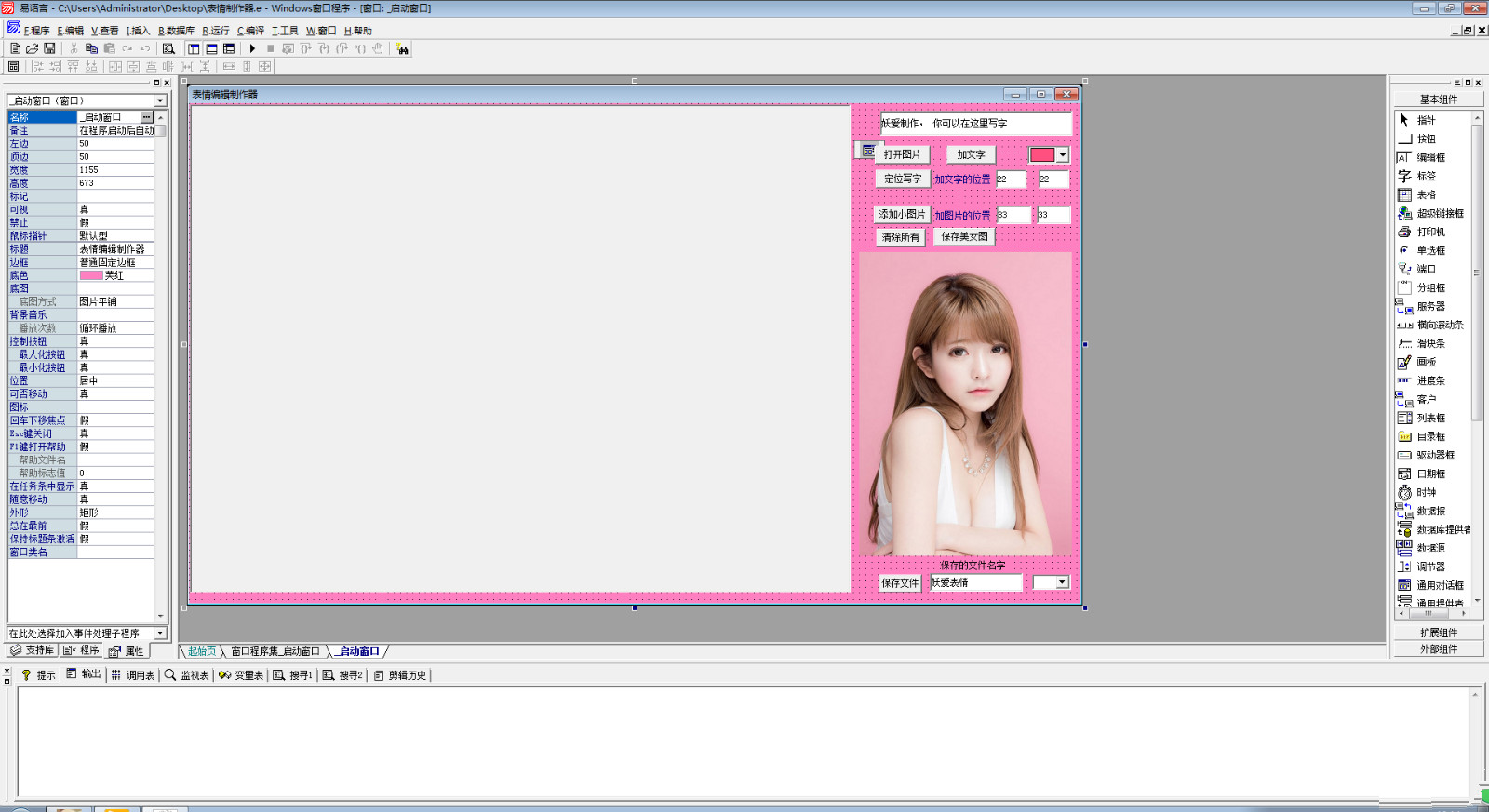Expand the _启动窗口 component selector dropdown
This screenshot has height=812, width=1489.
pyautogui.click(x=160, y=100)
